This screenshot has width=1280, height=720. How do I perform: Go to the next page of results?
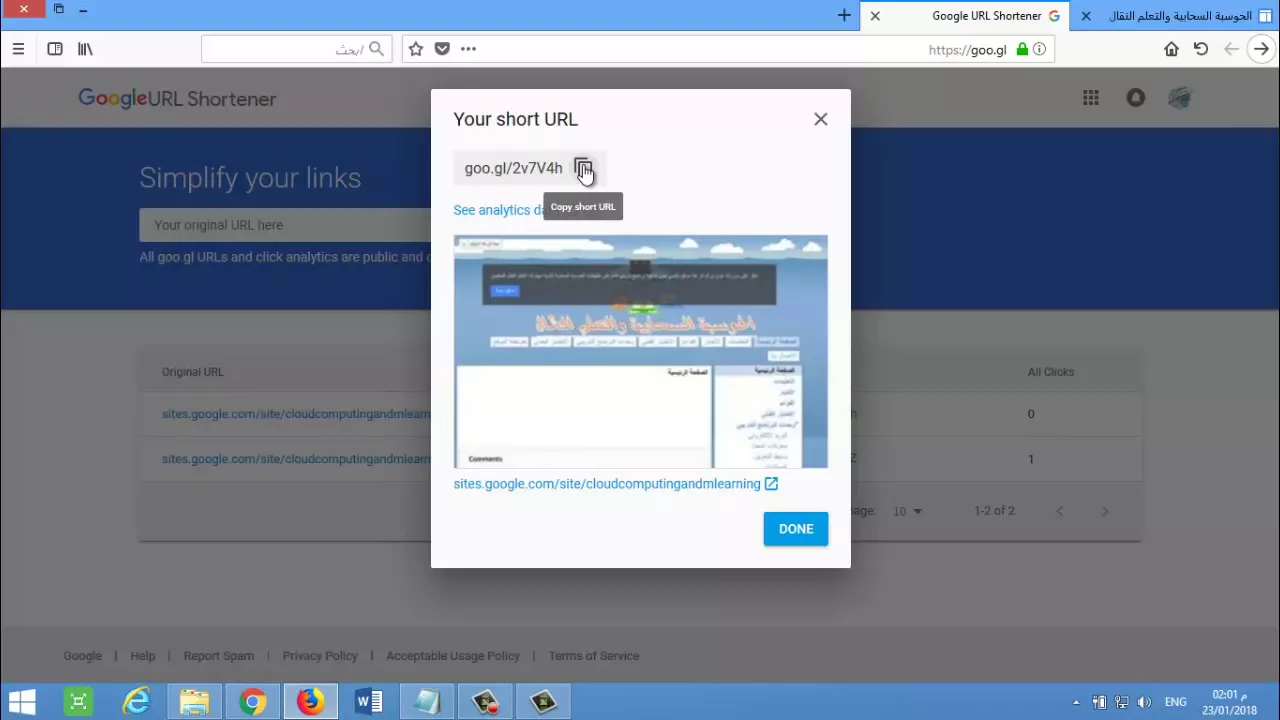[x=1105, y=511]
